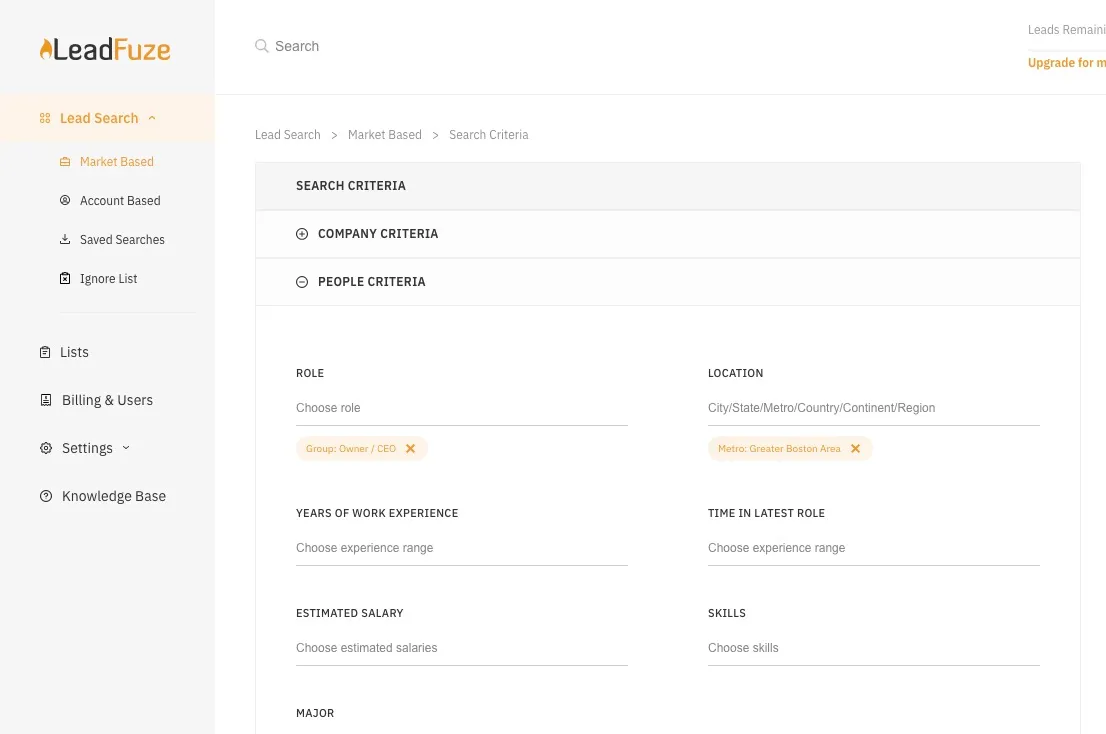The height and width of the screenshot is (734, 1106).
Task: Click the Ignore List clipboard icon
Action: 65,279
